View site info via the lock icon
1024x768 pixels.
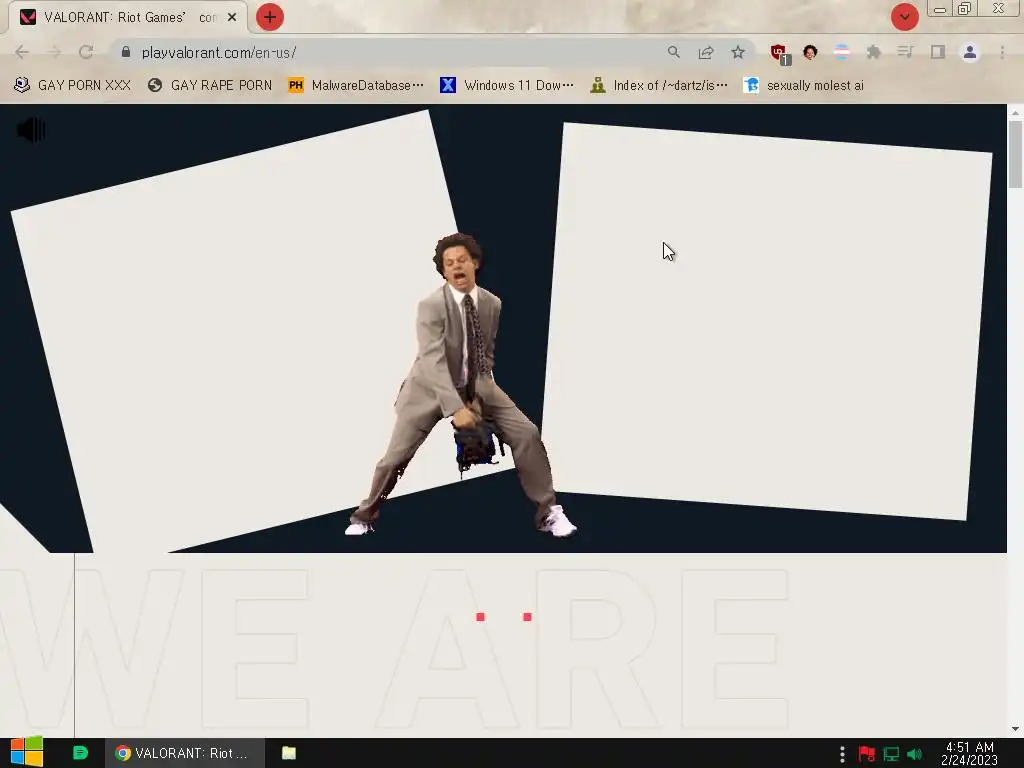tap(126, 52)
